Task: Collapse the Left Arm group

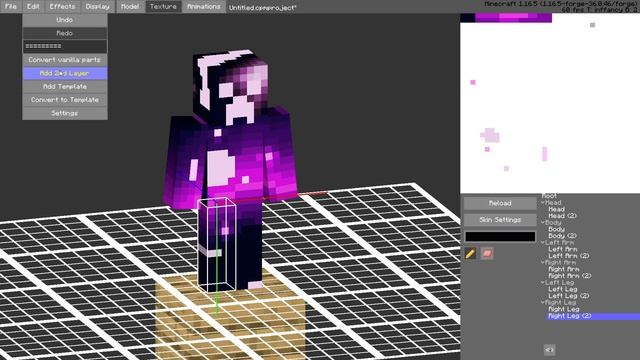Action: tap(543, 242)
